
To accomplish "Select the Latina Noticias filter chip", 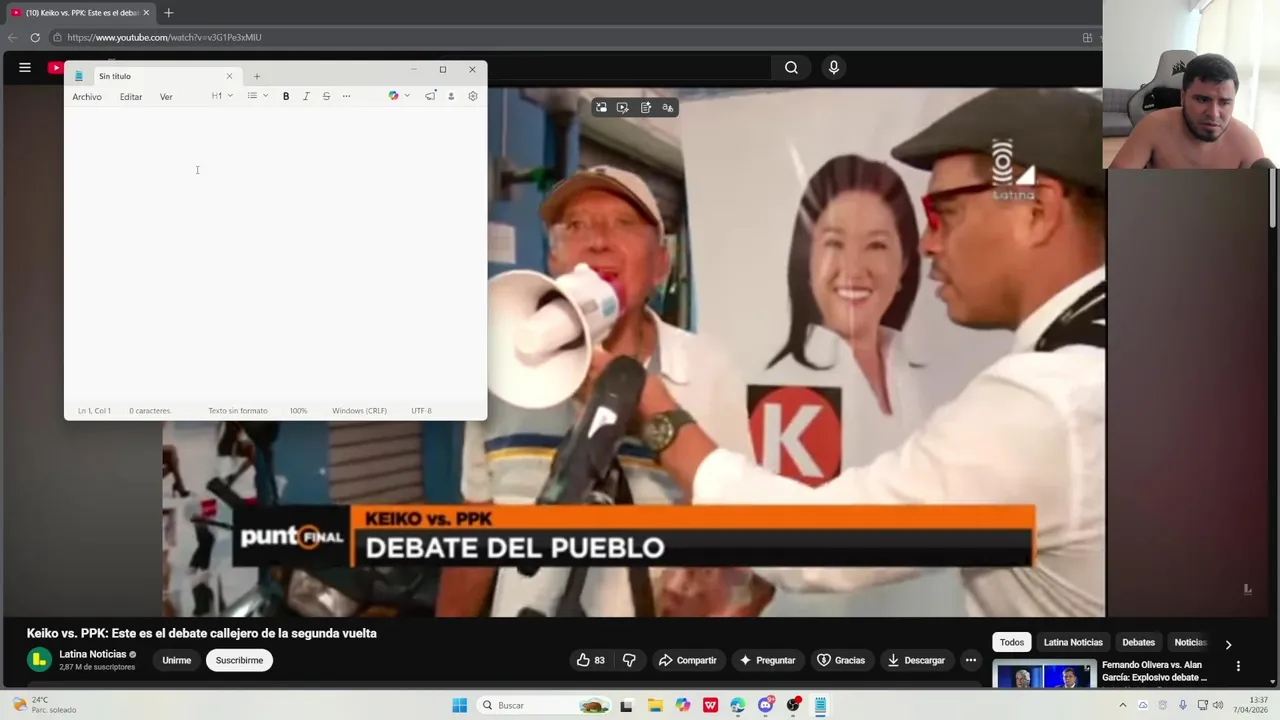I will coord(1073,642).
